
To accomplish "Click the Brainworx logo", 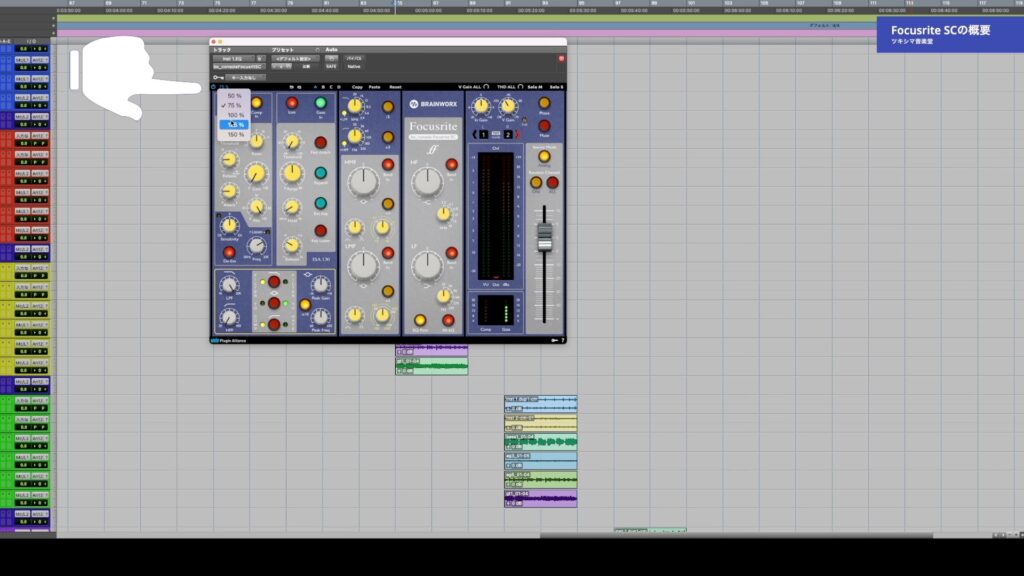I will coord(433,104).
